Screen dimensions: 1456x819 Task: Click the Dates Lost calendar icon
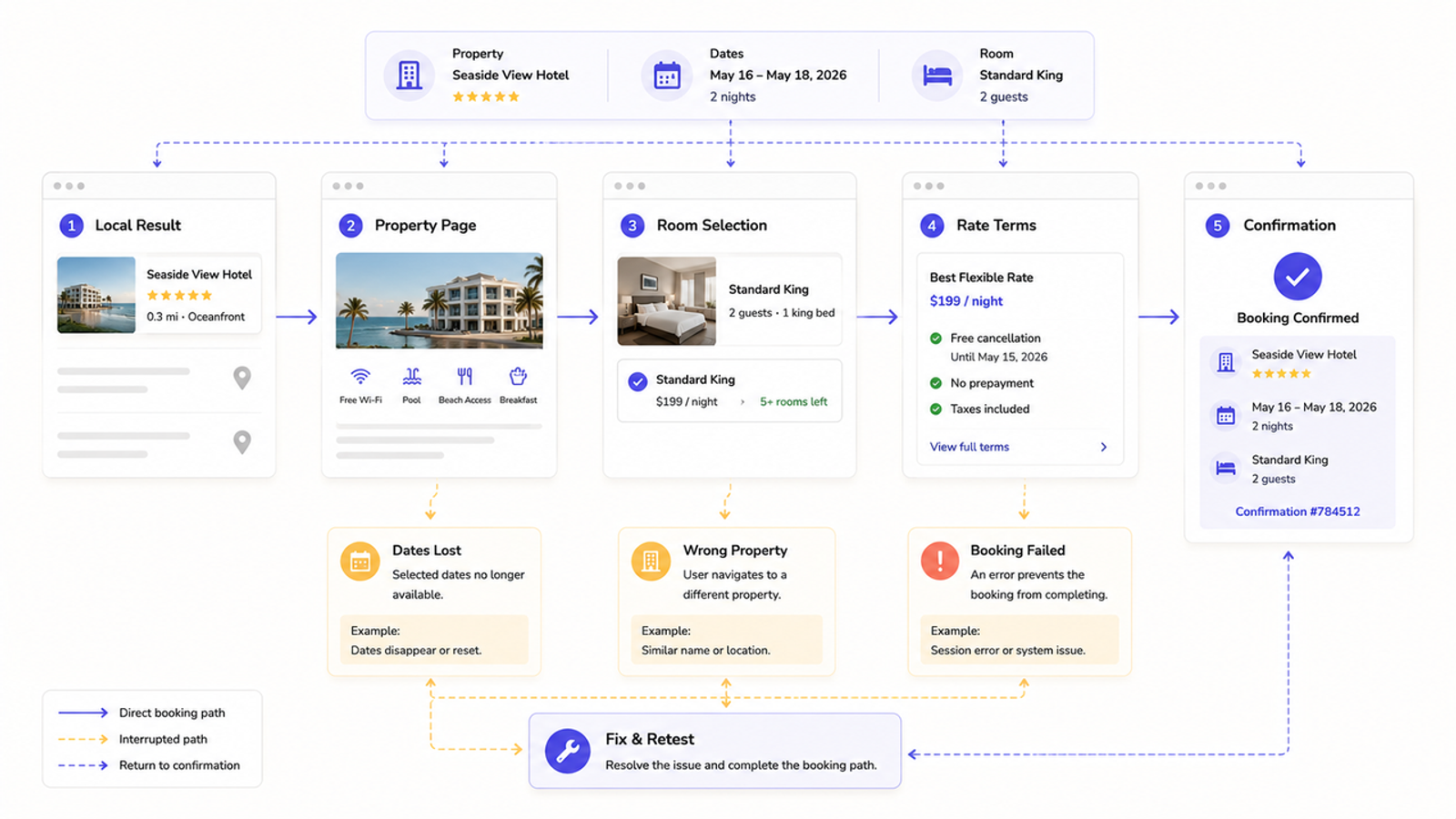click(360, 561)
